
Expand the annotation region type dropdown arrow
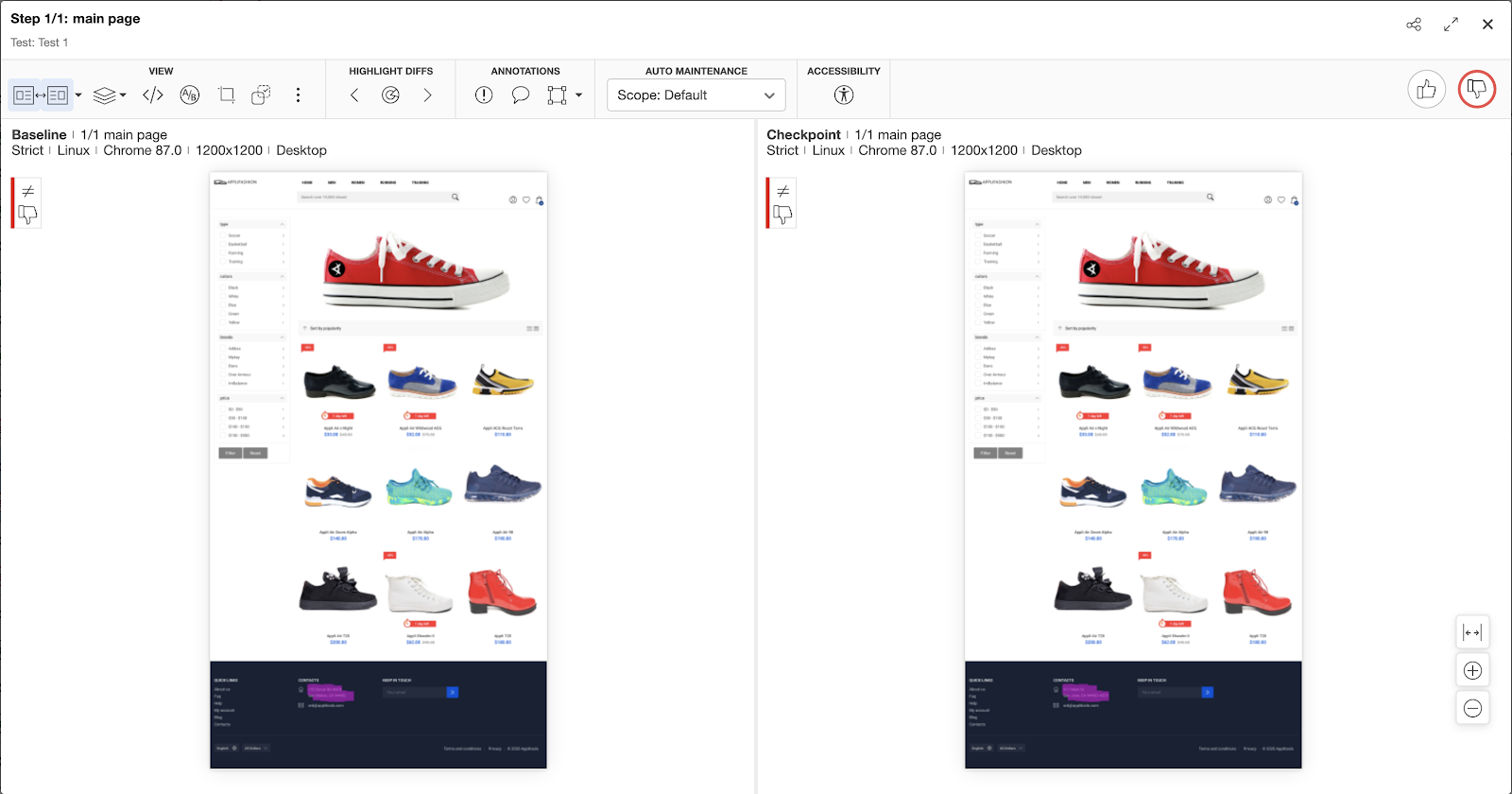(578, 95)
